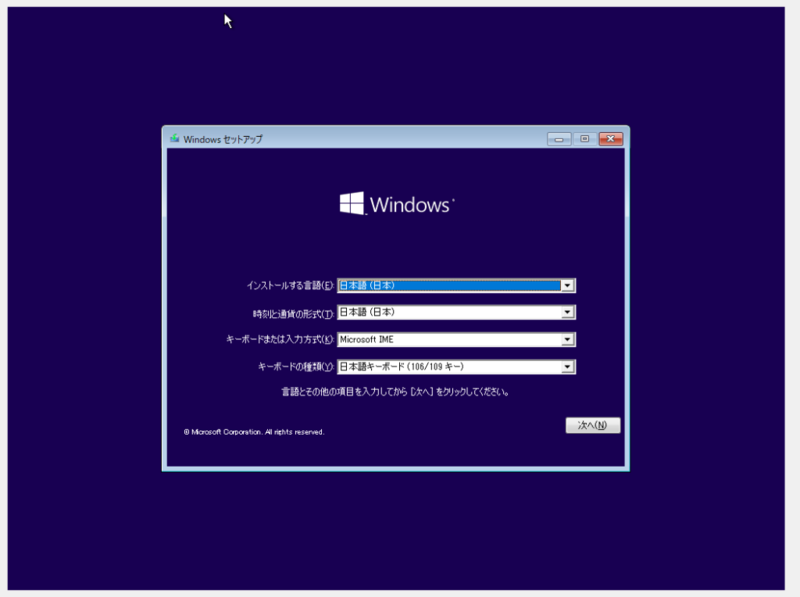
Task: Click the キーボードまたは入力方式(K) label
Action: pyautogui.click(x=280, y=339)
